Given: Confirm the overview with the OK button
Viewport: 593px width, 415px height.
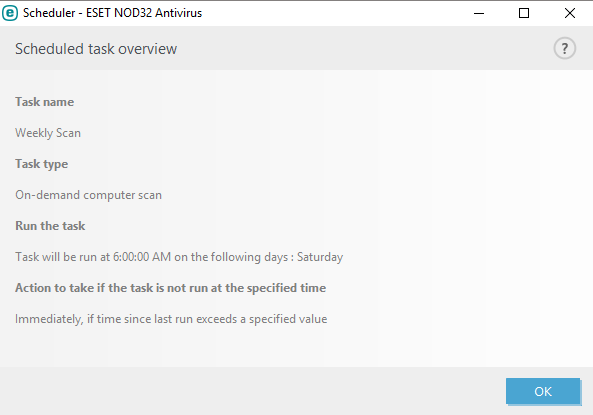Looking at the screenshot, I should point(543,391).
